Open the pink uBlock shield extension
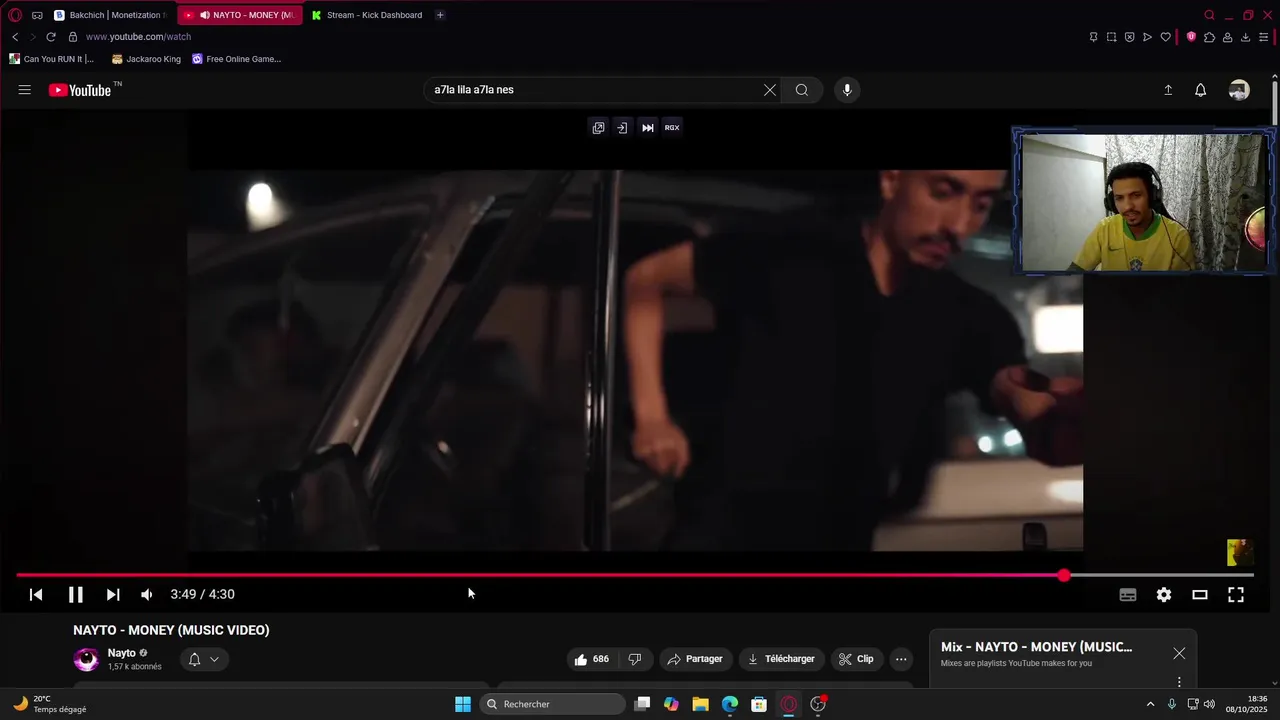The image size is (1280, 720). [x=1191, y=37]
